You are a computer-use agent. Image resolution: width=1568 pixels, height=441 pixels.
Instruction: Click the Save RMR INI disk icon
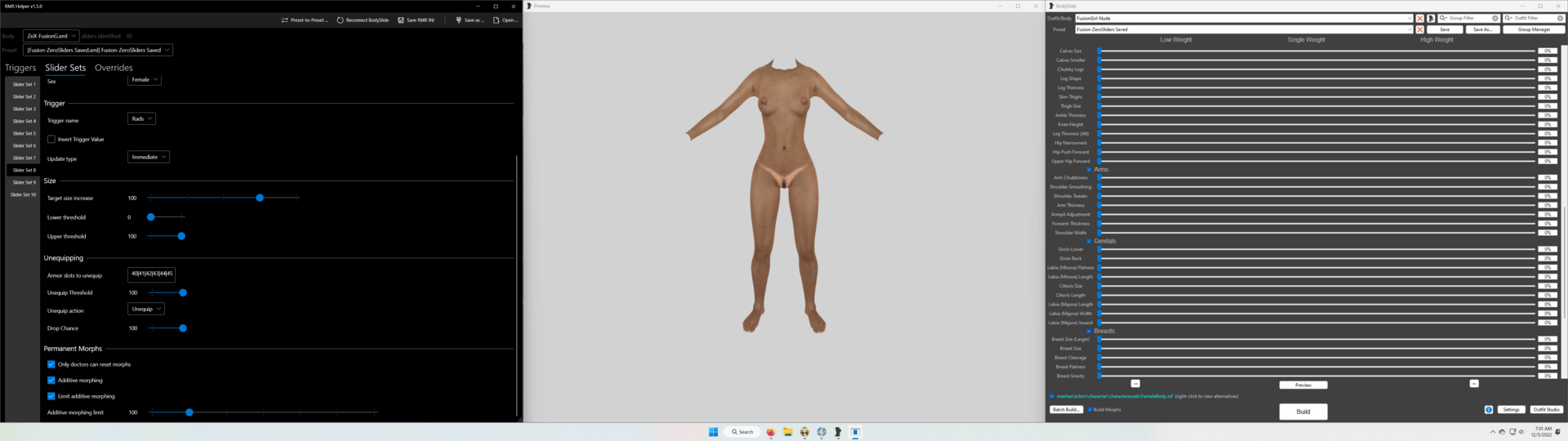(401, 20)
